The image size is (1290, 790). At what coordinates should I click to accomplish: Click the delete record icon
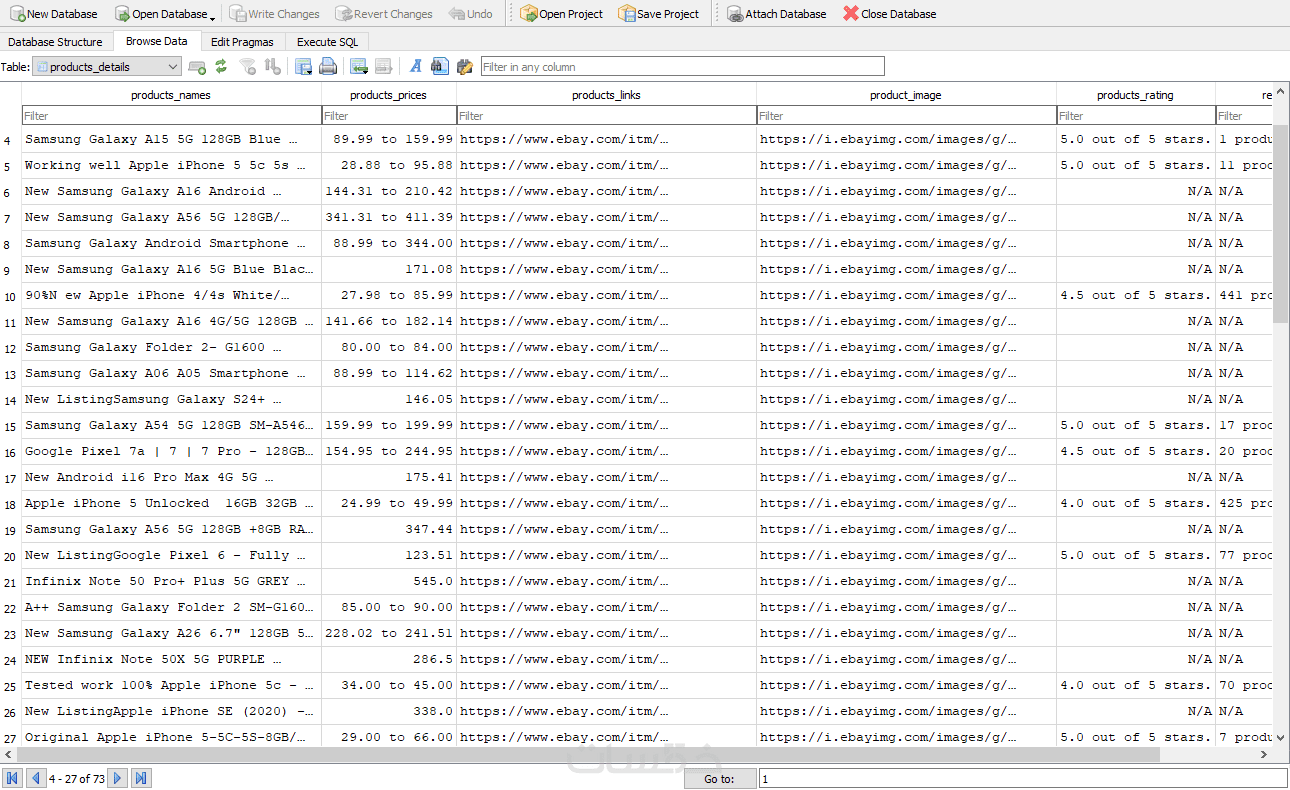pyautogui.click(x=383, y=67)
